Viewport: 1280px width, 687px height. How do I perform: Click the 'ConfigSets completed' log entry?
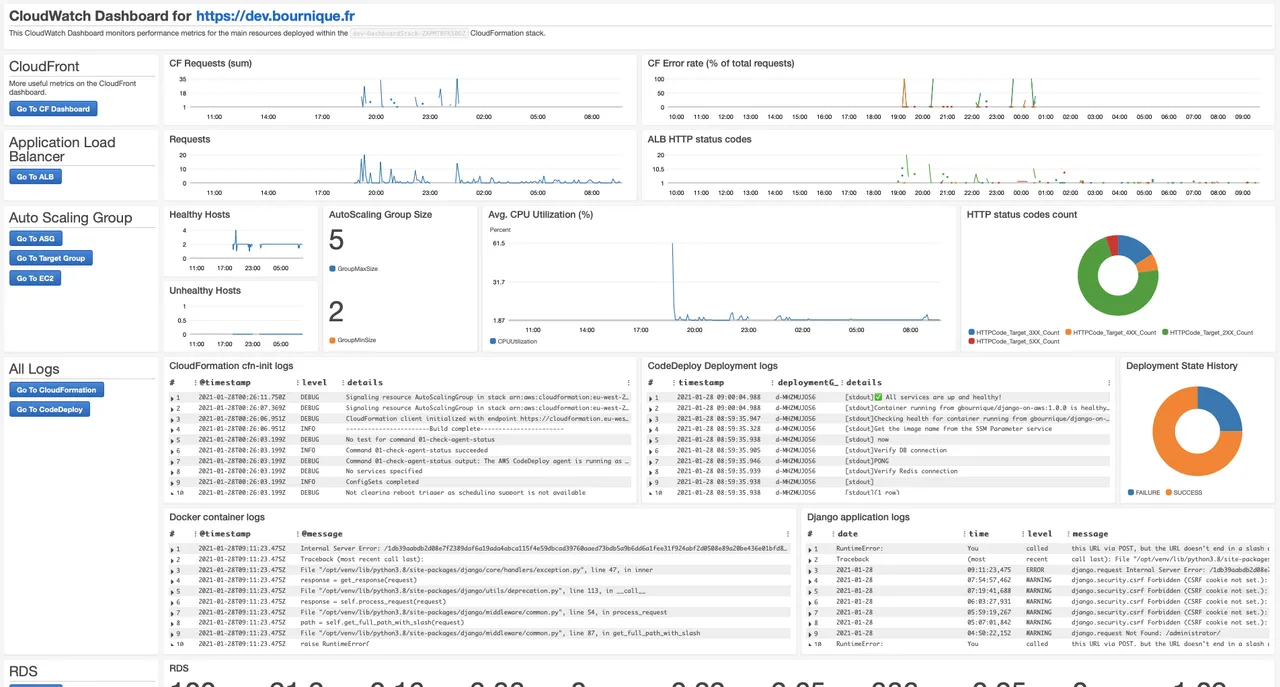(x=384, y=482)
